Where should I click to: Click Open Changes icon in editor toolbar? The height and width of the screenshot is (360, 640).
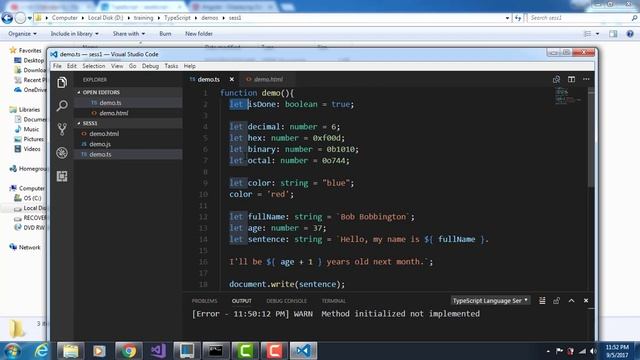[x=556, y=79]
